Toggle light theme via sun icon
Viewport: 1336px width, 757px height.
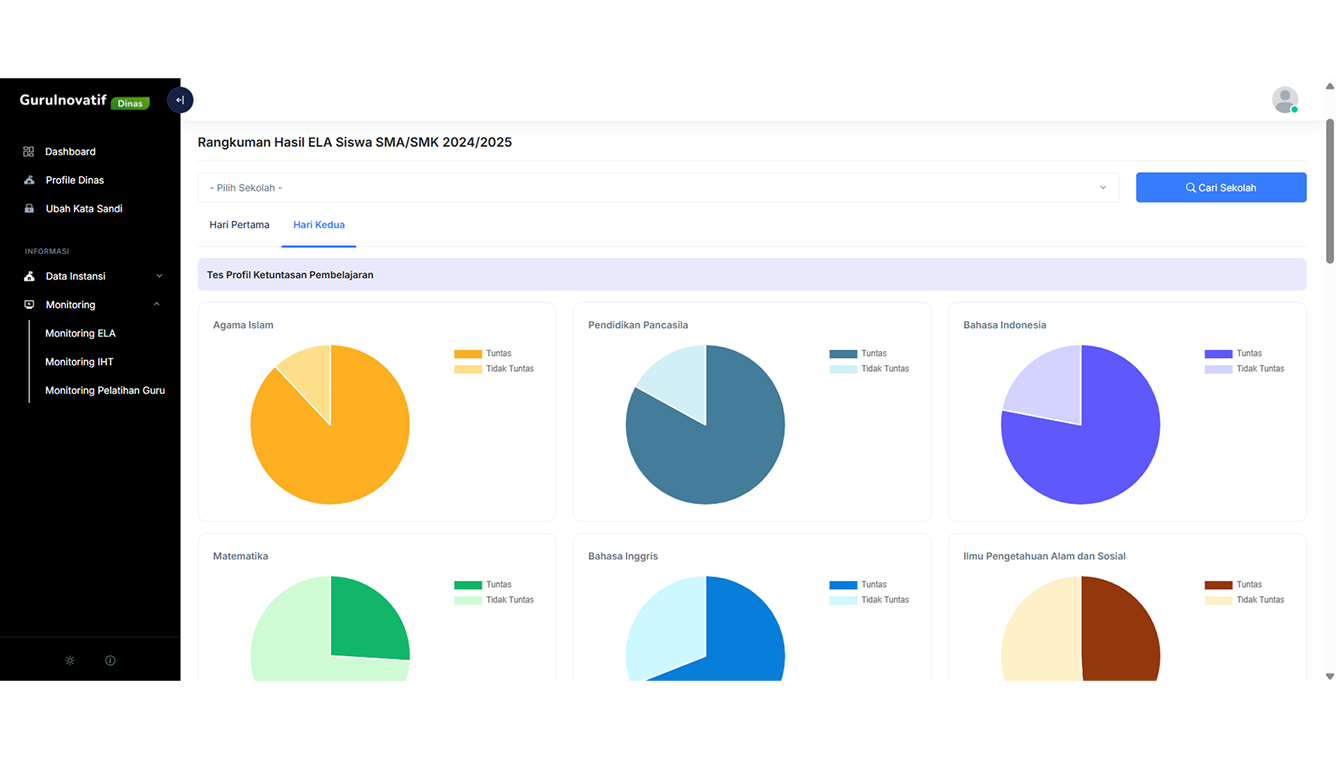pyautogui.click(x=70, y=660)
